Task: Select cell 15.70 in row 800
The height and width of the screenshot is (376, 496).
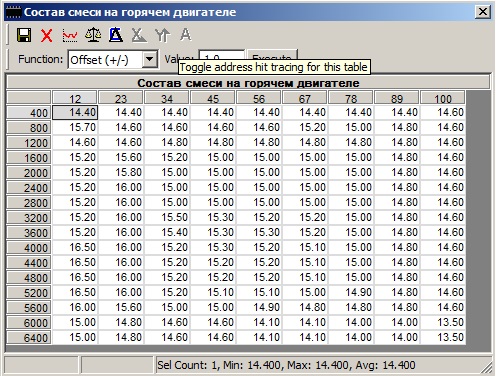Action: tap(75, 127)
